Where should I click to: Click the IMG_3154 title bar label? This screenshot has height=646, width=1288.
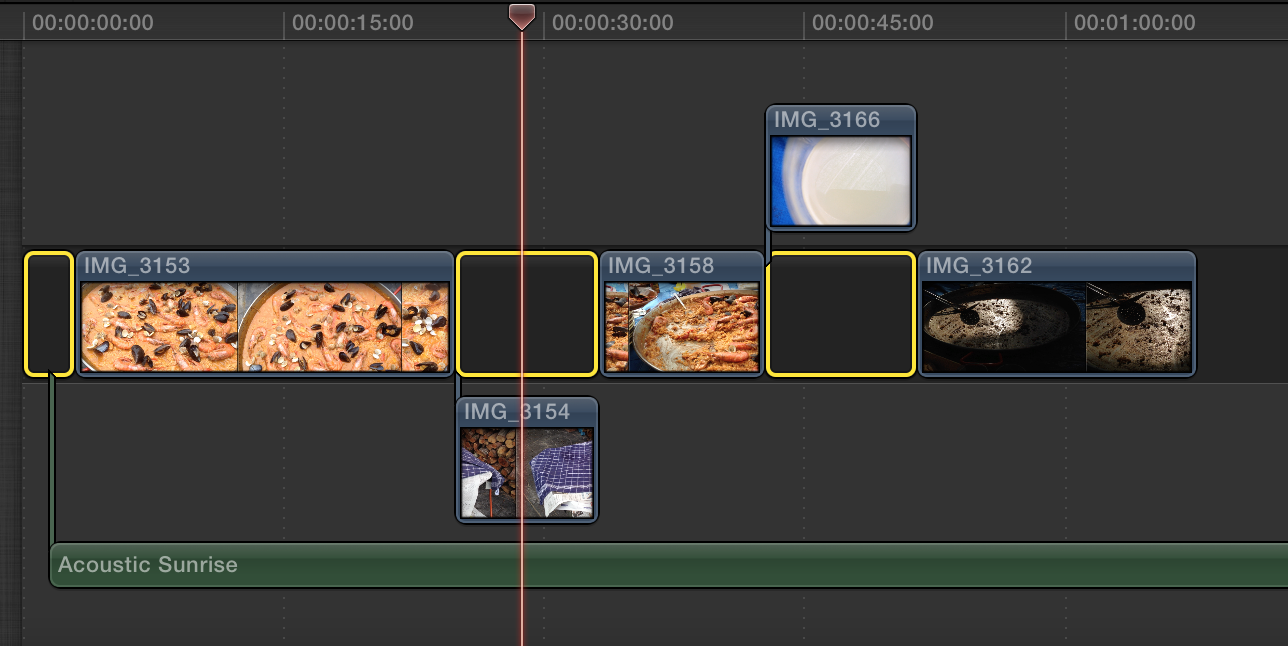(x=515, y=410)
